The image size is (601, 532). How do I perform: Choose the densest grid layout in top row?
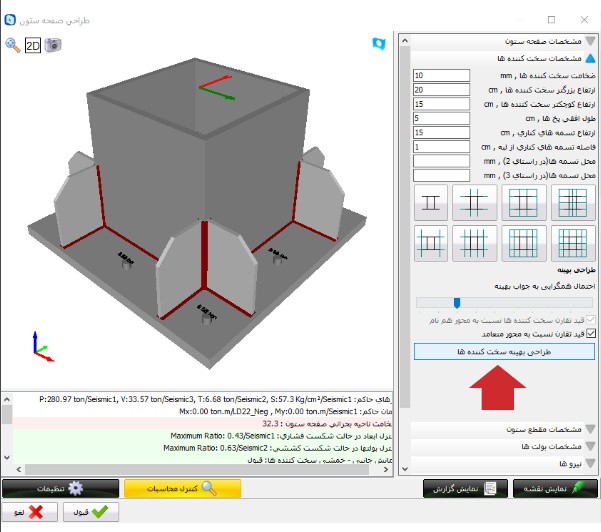pyautogui.click(x=569, y=202)
